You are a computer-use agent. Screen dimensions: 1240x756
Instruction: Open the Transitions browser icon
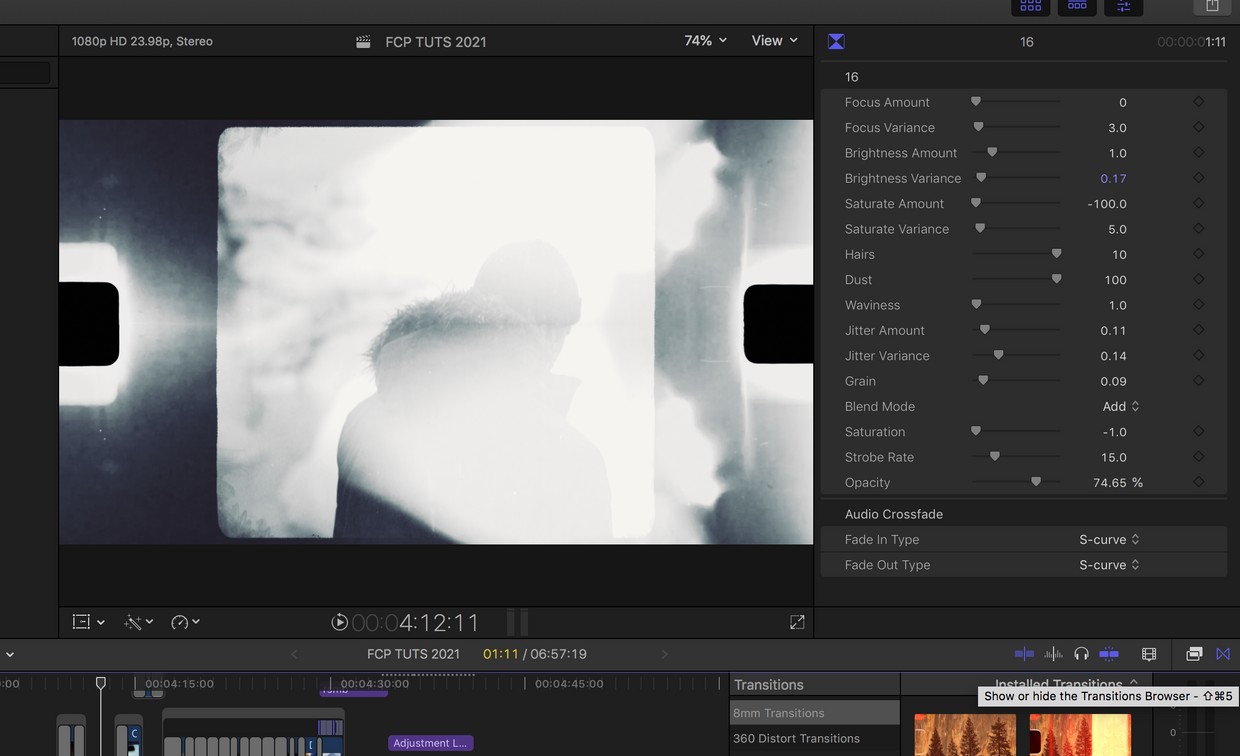click(1223, 653)
